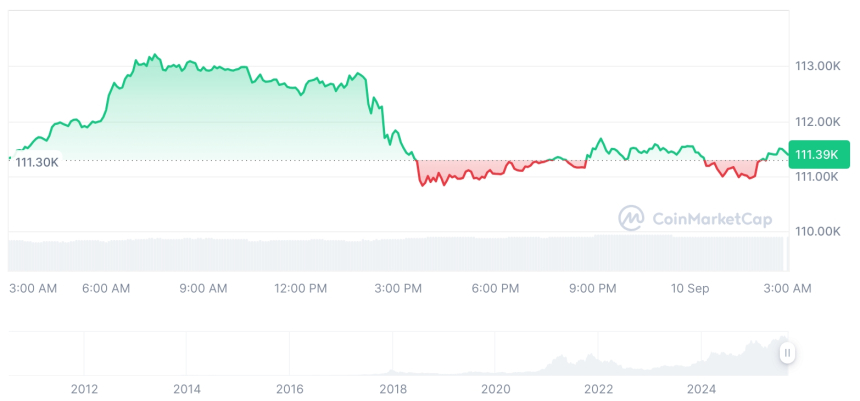Click the CoinMarketCap watermark text
The height and width of the screenshot is (401, 860).
(x=712, y=218)
